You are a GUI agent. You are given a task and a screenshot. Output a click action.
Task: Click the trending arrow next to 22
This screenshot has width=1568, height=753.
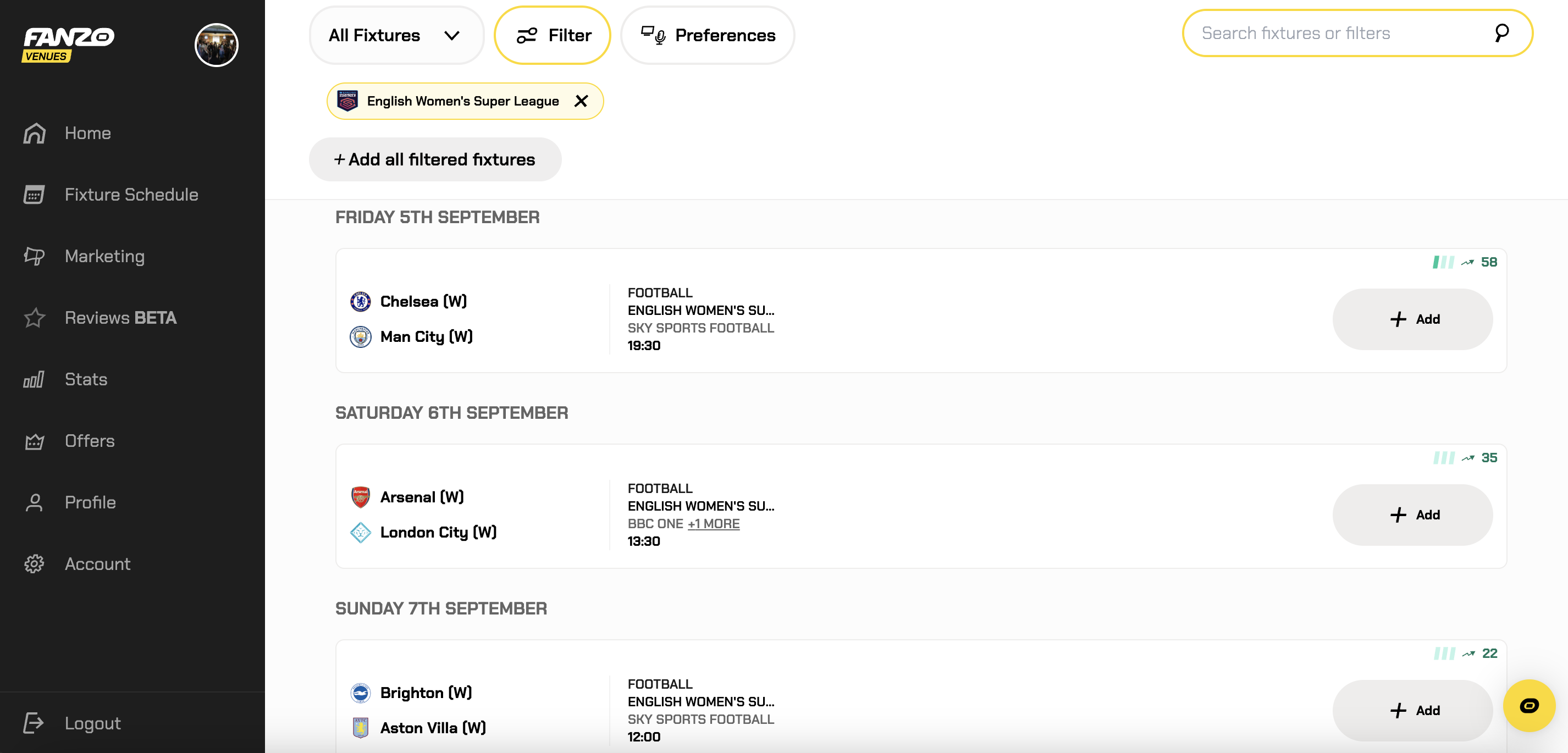tap(1469, 654)
